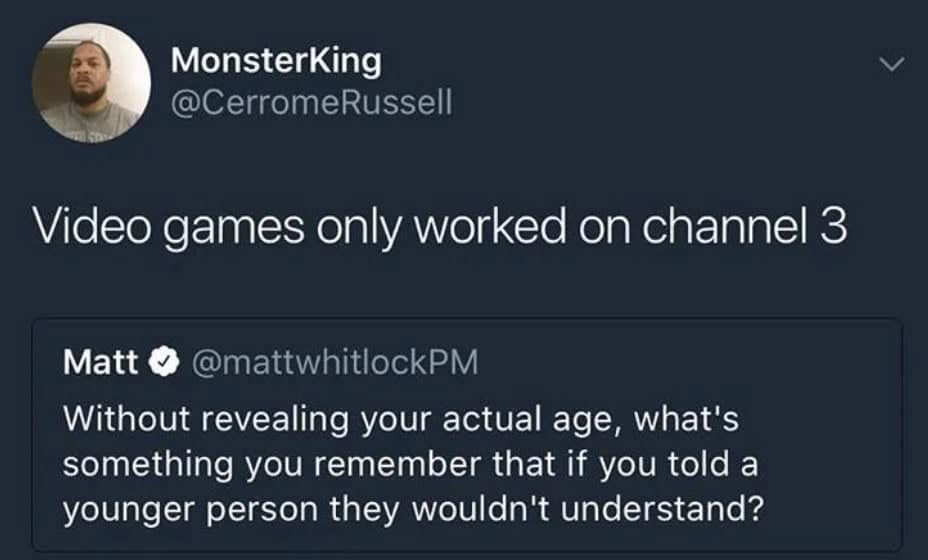The height and width of the screenshot is (560, 928).
Task: Click the name Matt in quoted tweet
Action: [100, 362]
